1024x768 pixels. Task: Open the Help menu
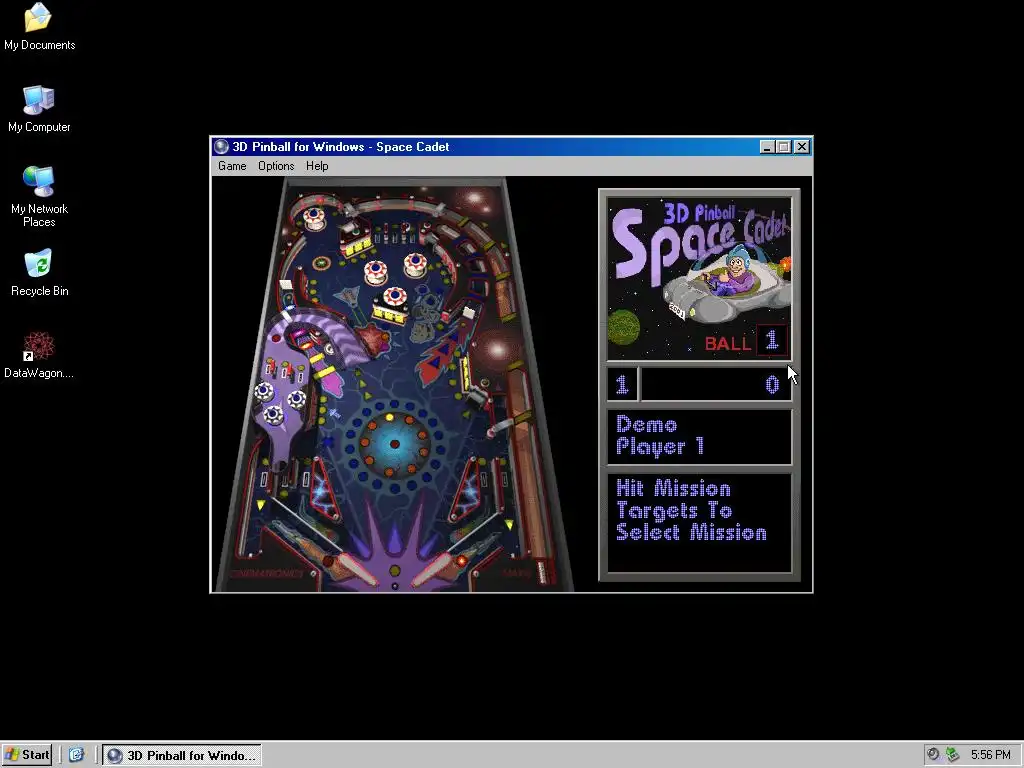click(317, 166)
